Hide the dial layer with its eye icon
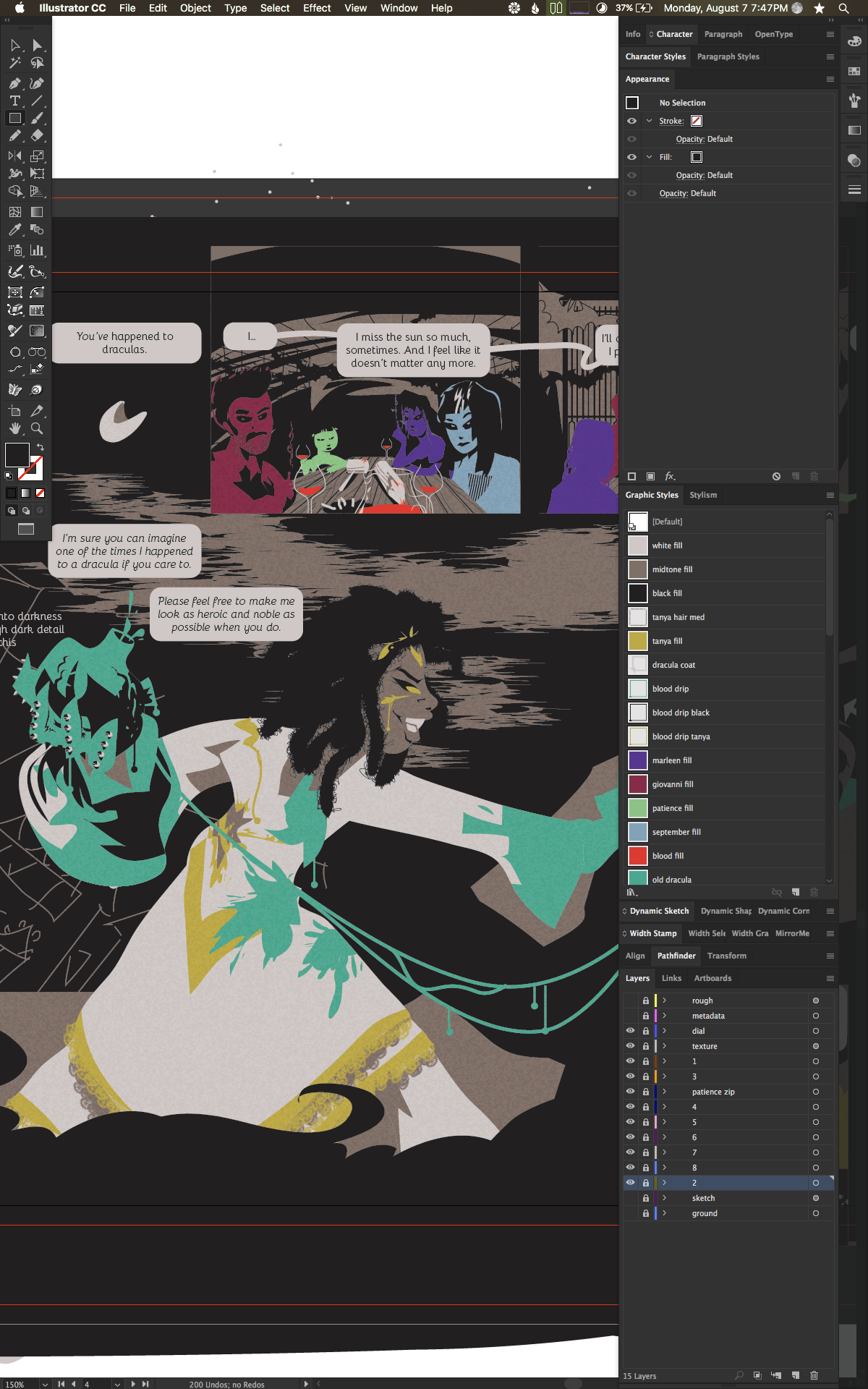 tap(630, 1031)
